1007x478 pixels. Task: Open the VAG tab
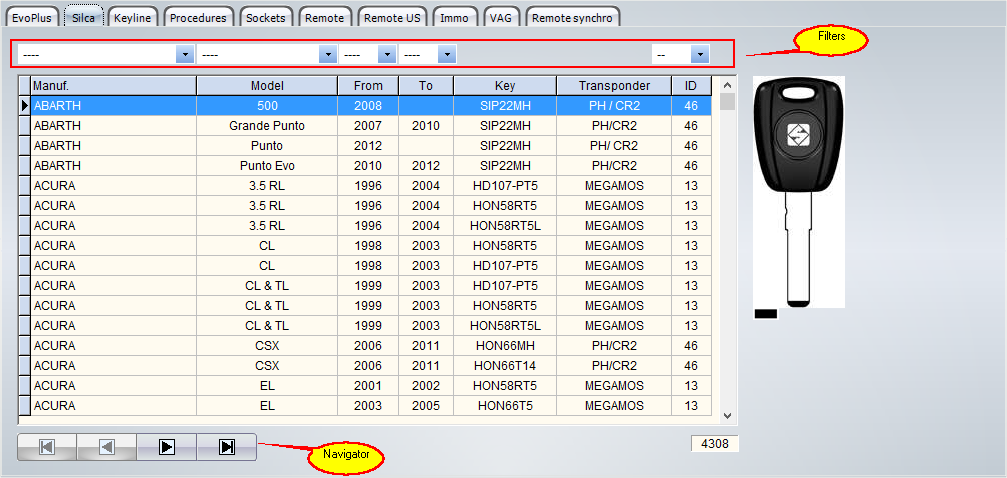pos(501,18)
